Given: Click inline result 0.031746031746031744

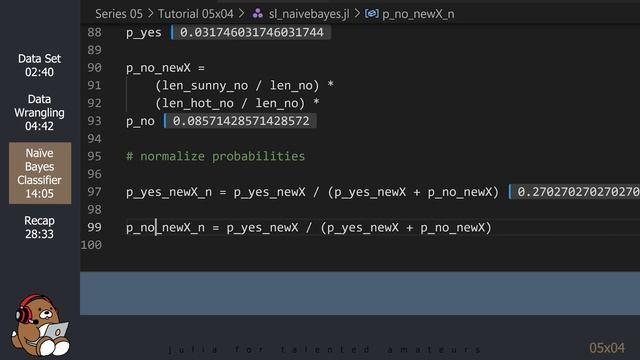Looking at the screenshot, I should [x=251, y=32].
